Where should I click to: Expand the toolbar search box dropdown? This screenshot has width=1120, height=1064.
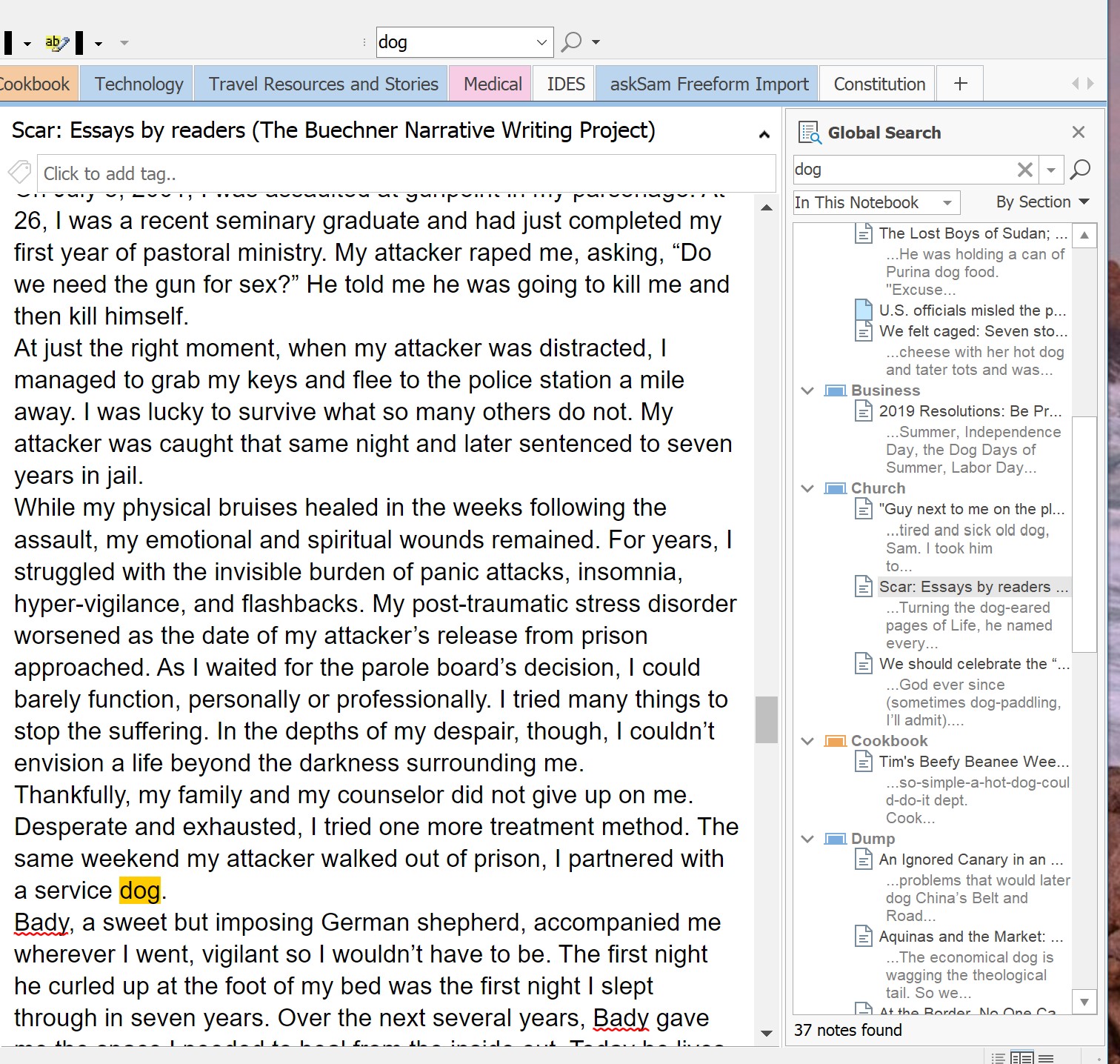pyautogui.click(x=541, y=43)
